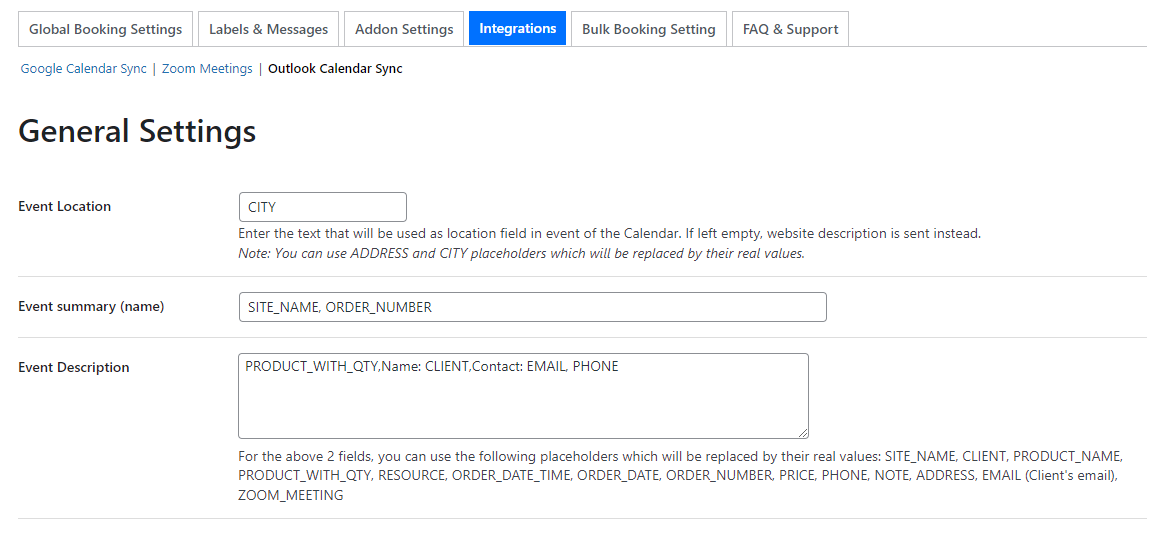Focus the Event Location text field
This screenshot has height=539, width=1158.
[322, 207]
